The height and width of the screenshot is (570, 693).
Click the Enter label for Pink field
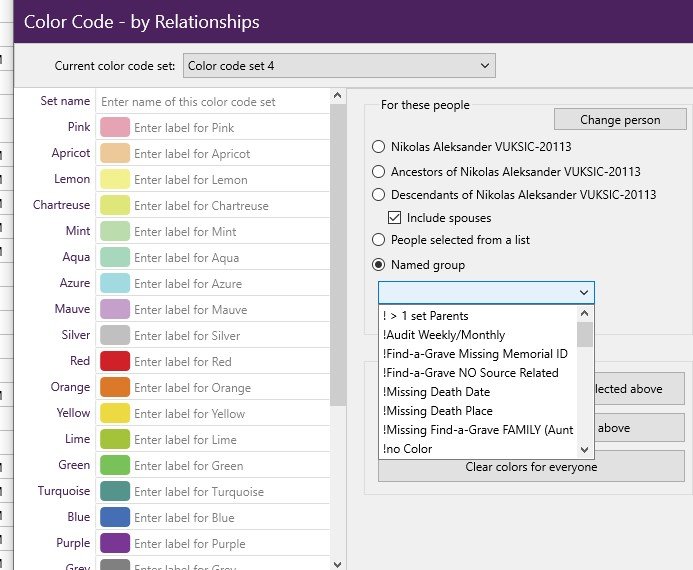(x=231, y=128)
